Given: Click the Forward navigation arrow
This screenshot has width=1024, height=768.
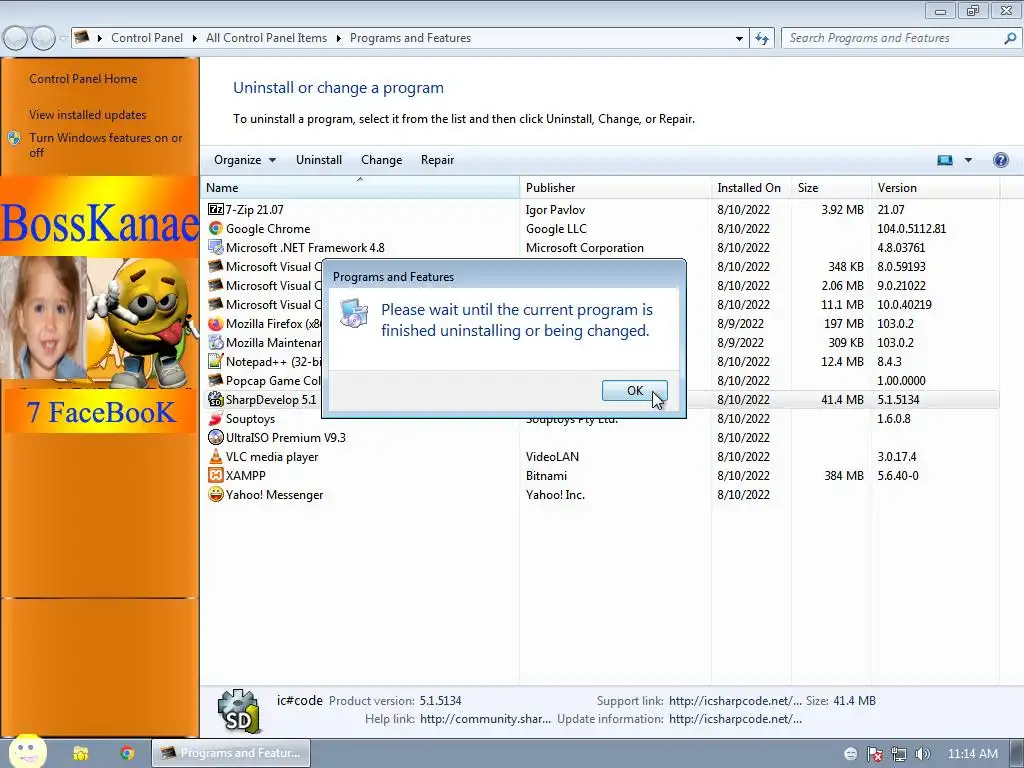Looking at the screenshot, I should click(43, 39).
